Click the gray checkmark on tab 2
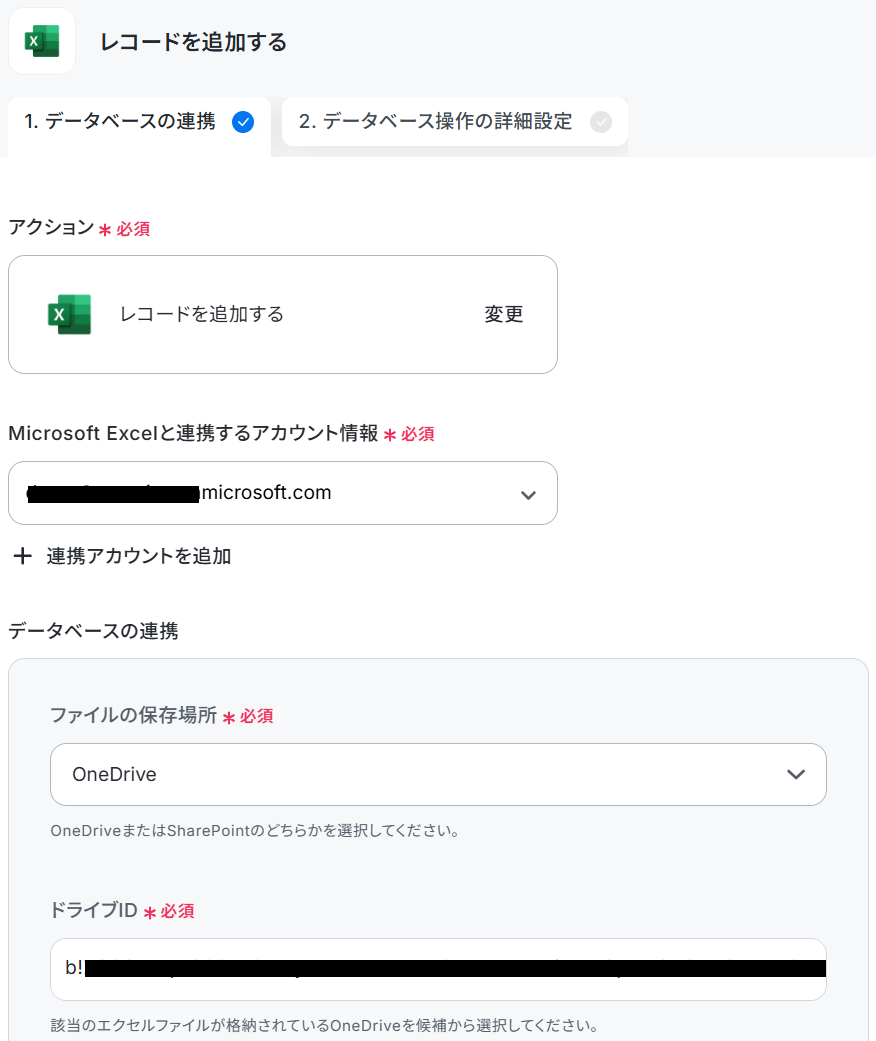876x1041 pixels. pos(601,122)
